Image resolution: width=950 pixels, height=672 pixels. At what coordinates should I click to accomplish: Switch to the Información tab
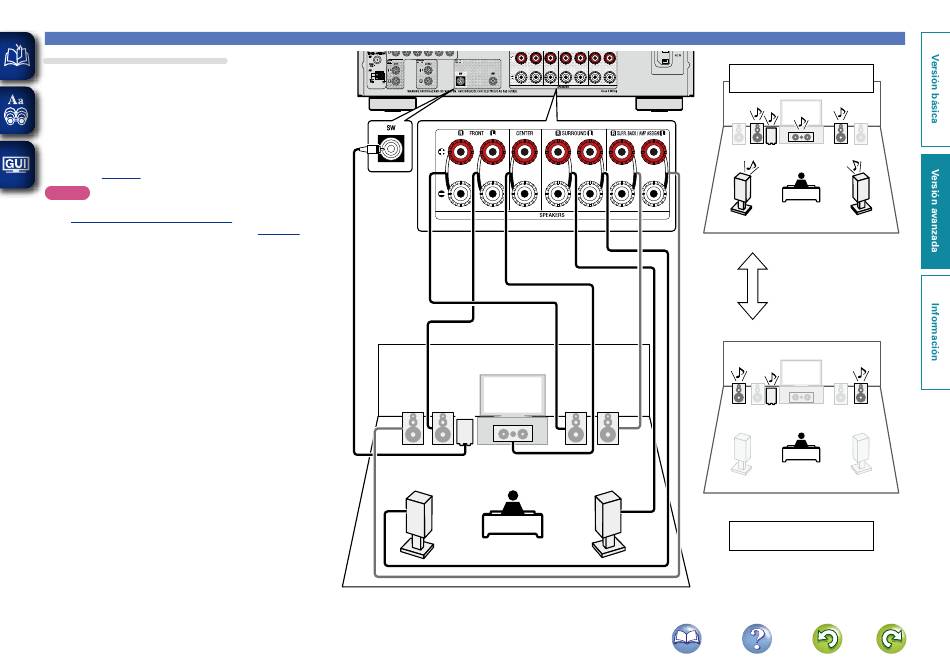[x=935, y=332]
